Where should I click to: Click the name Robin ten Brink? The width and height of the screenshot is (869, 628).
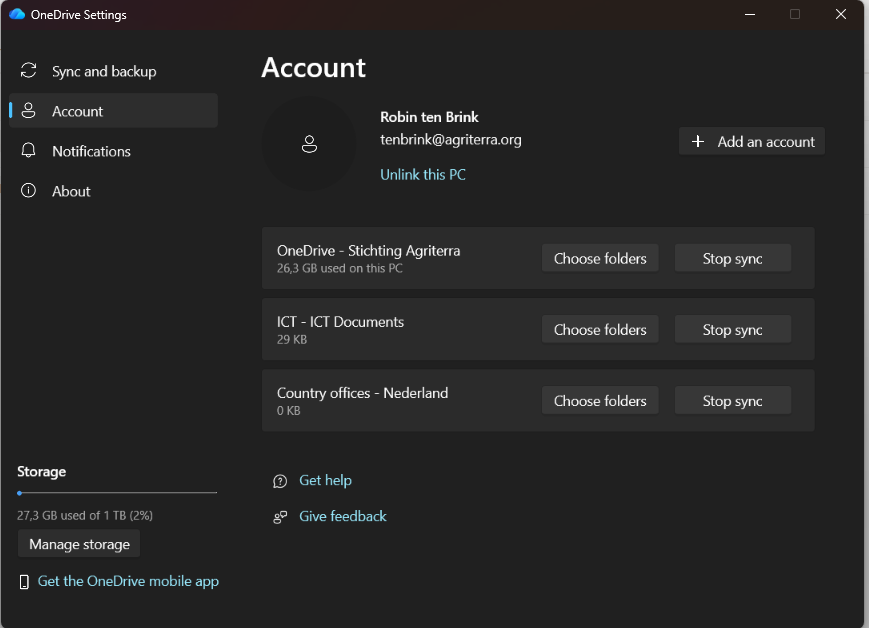click(x=429, y=117)
